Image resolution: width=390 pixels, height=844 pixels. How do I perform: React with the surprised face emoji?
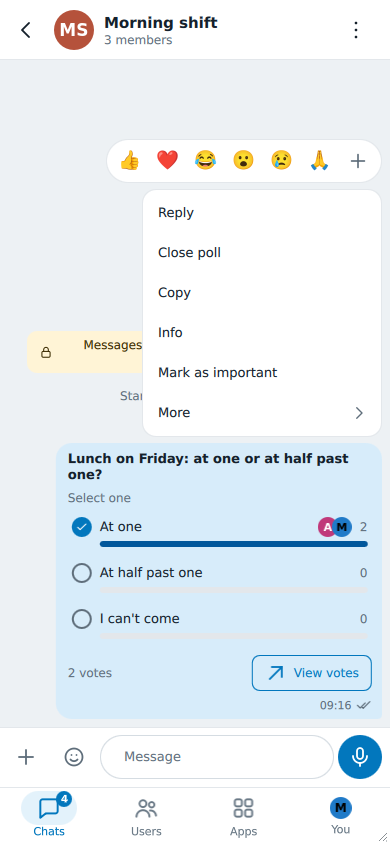(x=243, y=160)
